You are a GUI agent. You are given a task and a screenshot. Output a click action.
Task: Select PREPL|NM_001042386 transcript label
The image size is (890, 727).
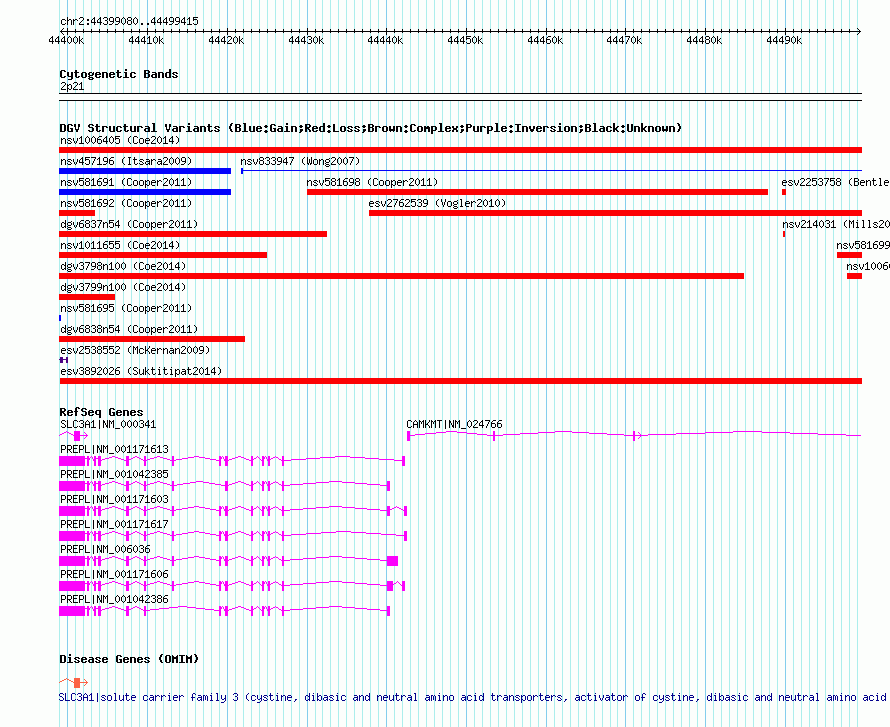point(114,599)
